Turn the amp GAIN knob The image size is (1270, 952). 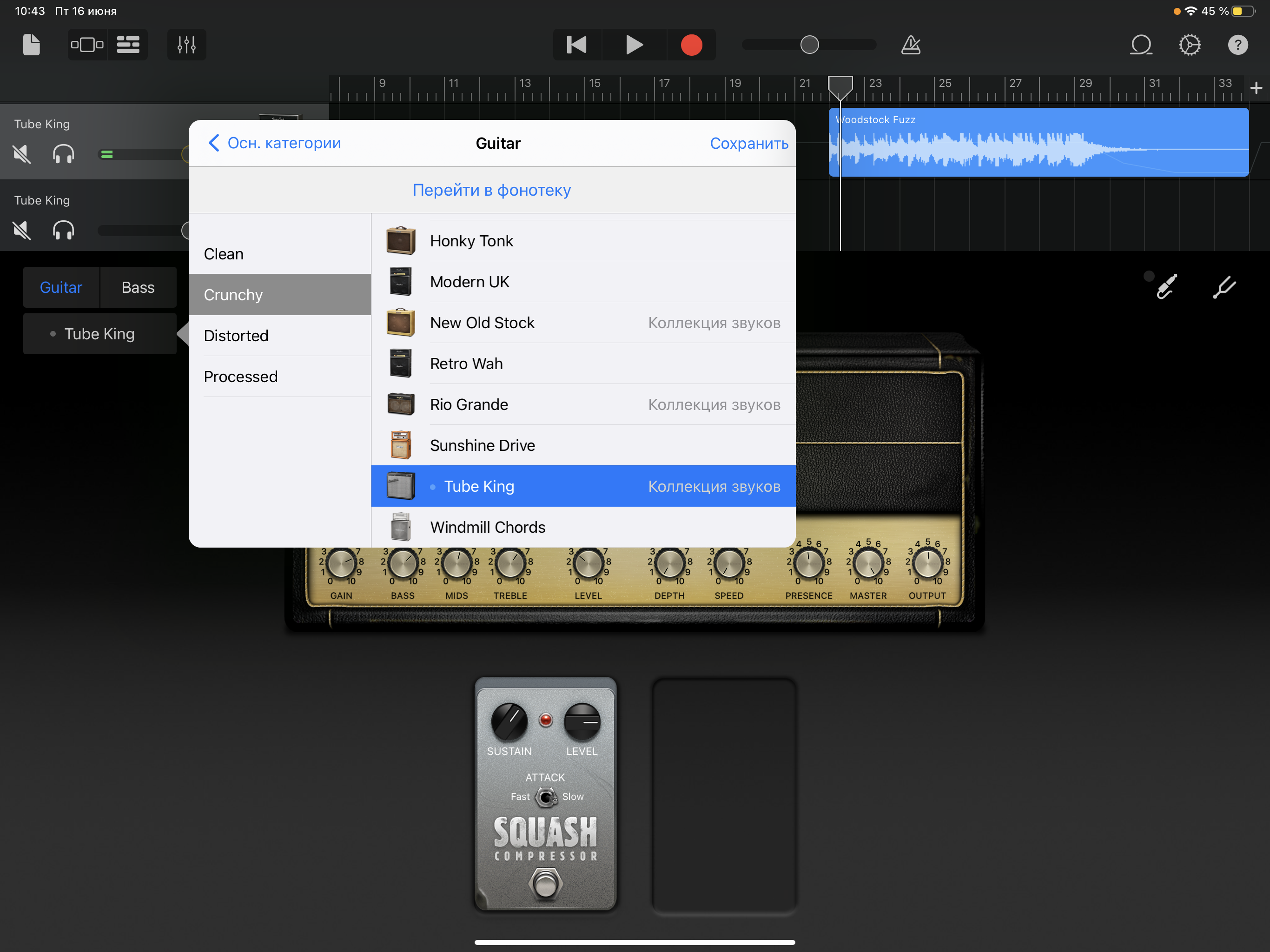click(341, 564)
